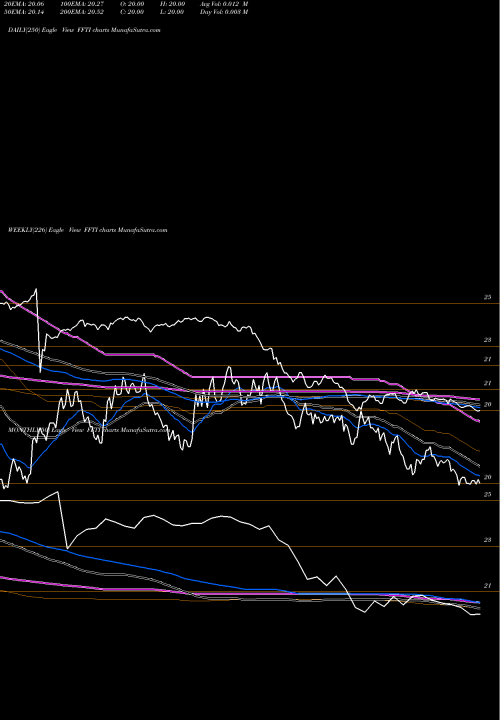This screenshot has width=500, height=720.
Task: Select the 'C:' close price value
Action: [132, 12]
